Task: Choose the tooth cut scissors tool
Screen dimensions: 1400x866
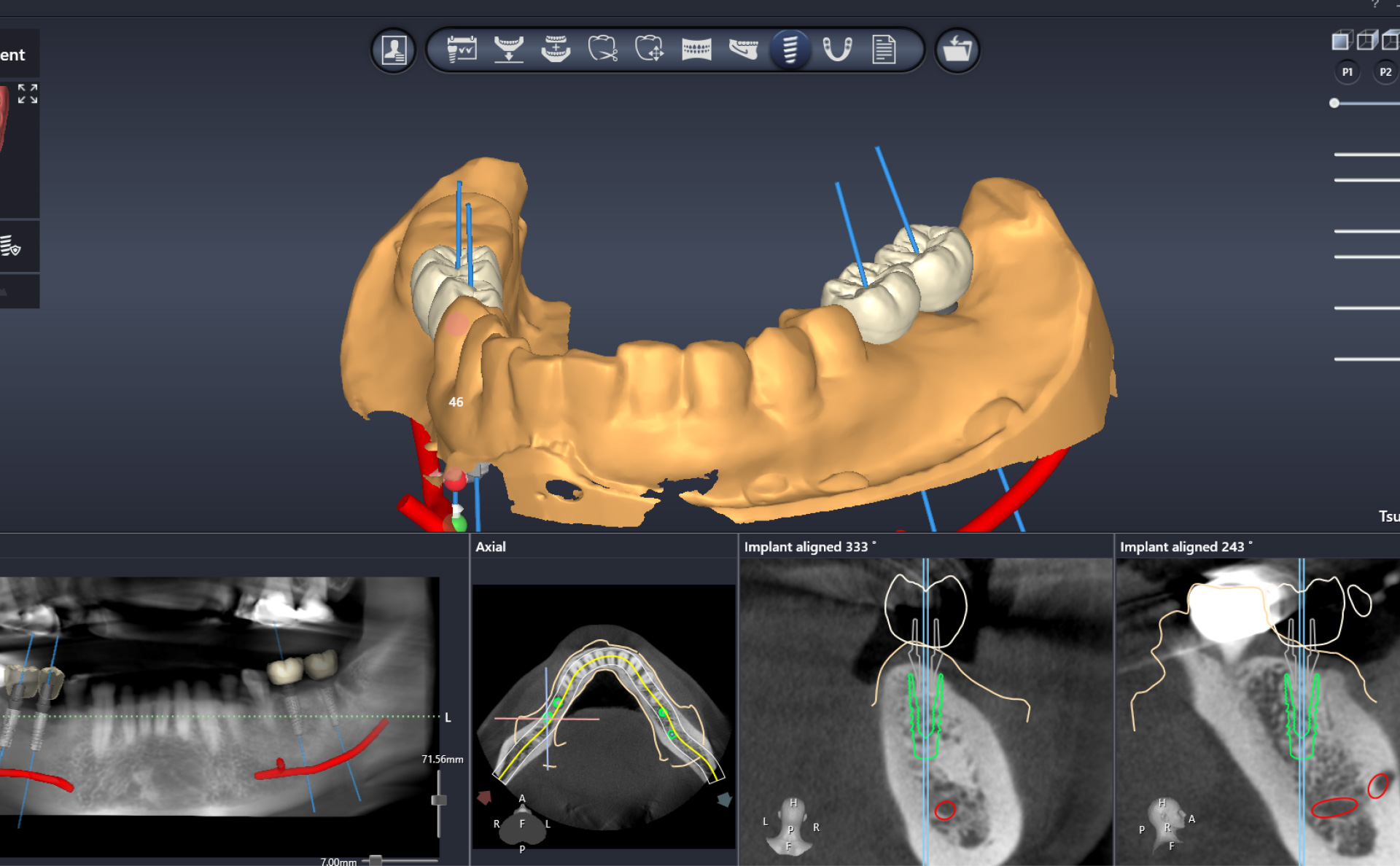Action: point(603,50)
